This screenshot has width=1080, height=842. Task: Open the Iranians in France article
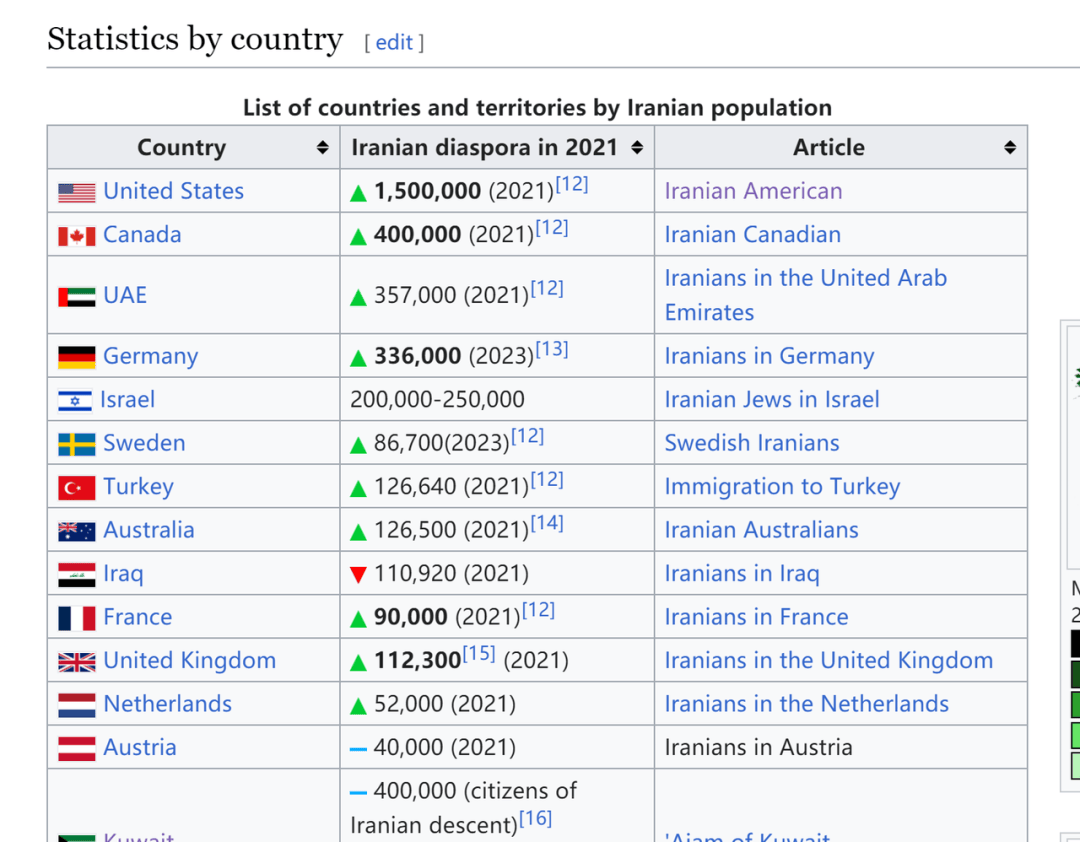coord(756,617)
